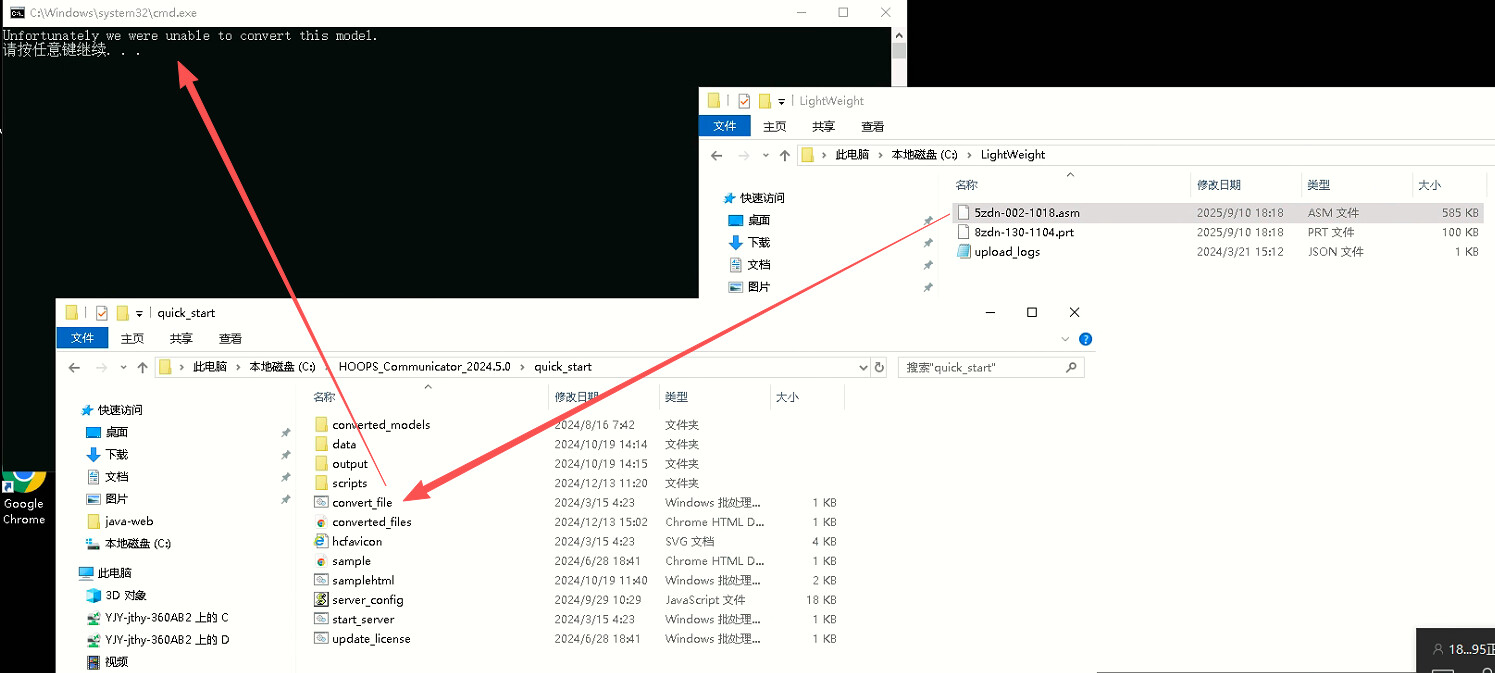This screenshot has height=673, width=1495.
Task: Click cmd.exe title bar icon
Action: [x=17, y=12]
